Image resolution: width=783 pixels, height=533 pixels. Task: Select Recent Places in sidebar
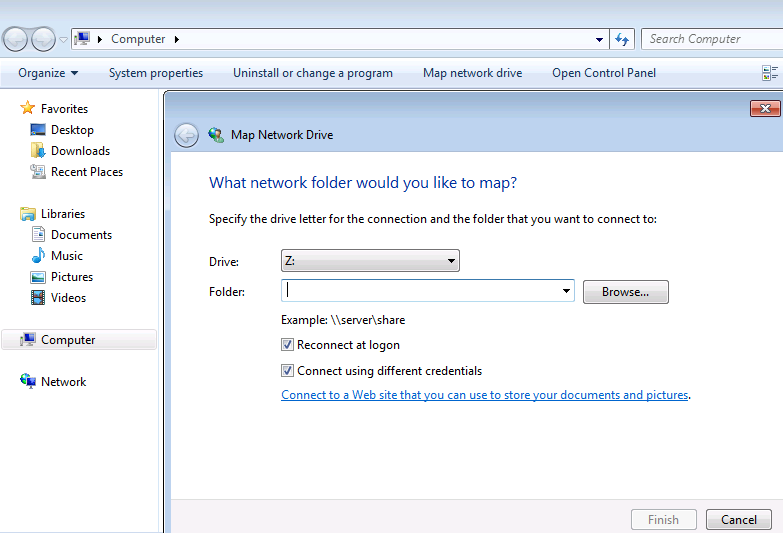coord(86,172)
